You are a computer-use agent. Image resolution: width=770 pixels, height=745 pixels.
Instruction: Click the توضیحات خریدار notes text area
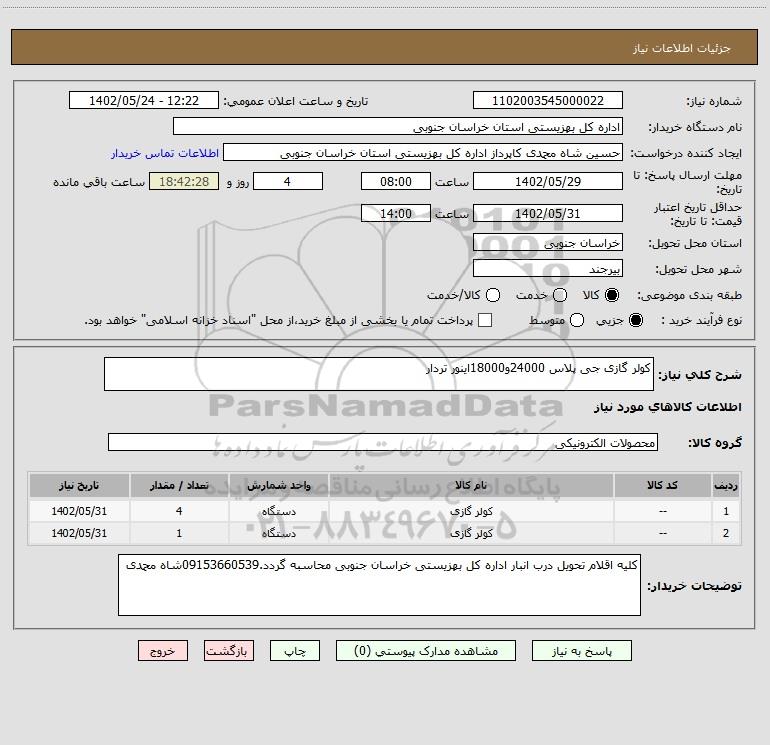pyautogui.click(x=379, y=585)
